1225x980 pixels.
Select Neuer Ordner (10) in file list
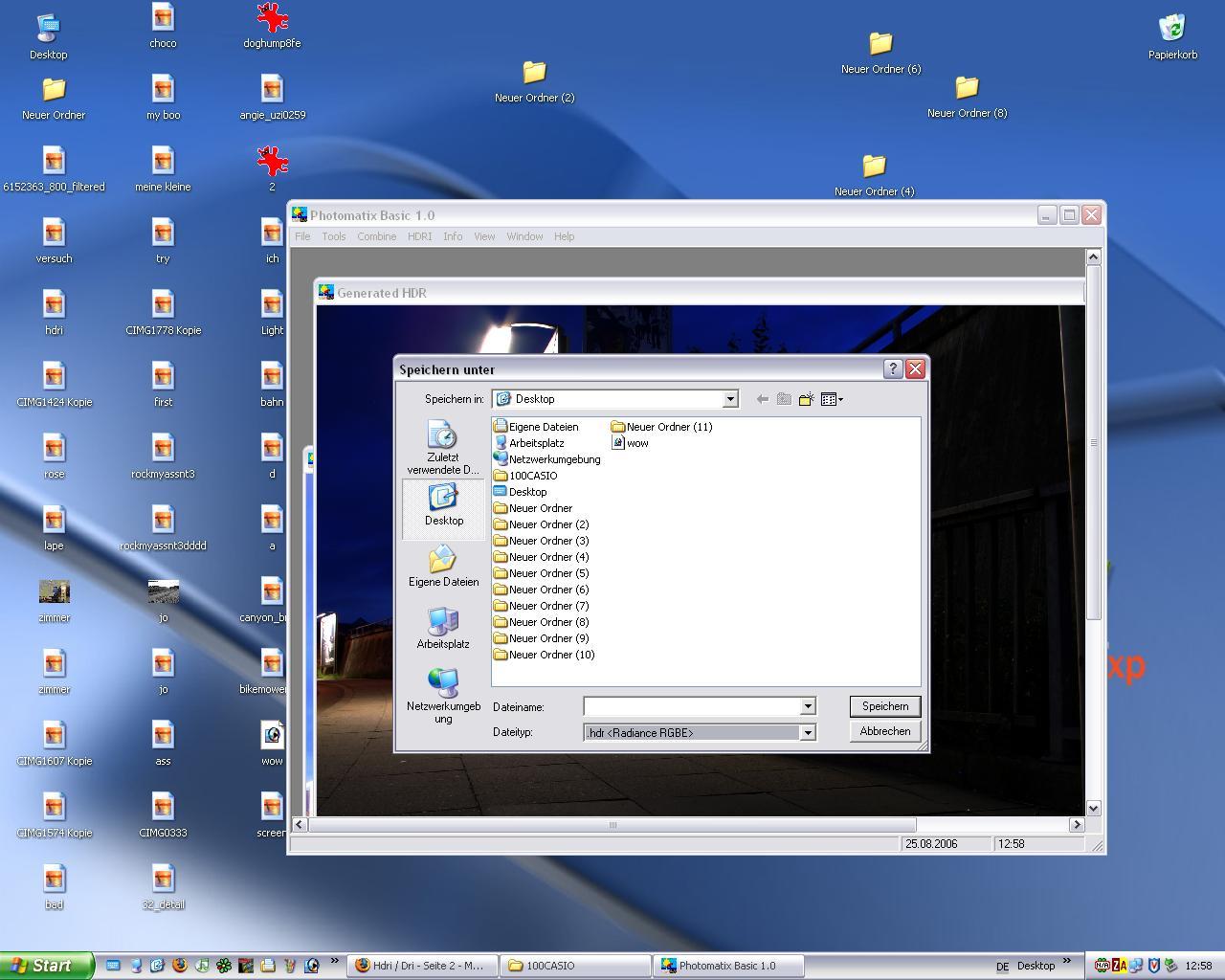click(x=545, y=655)
